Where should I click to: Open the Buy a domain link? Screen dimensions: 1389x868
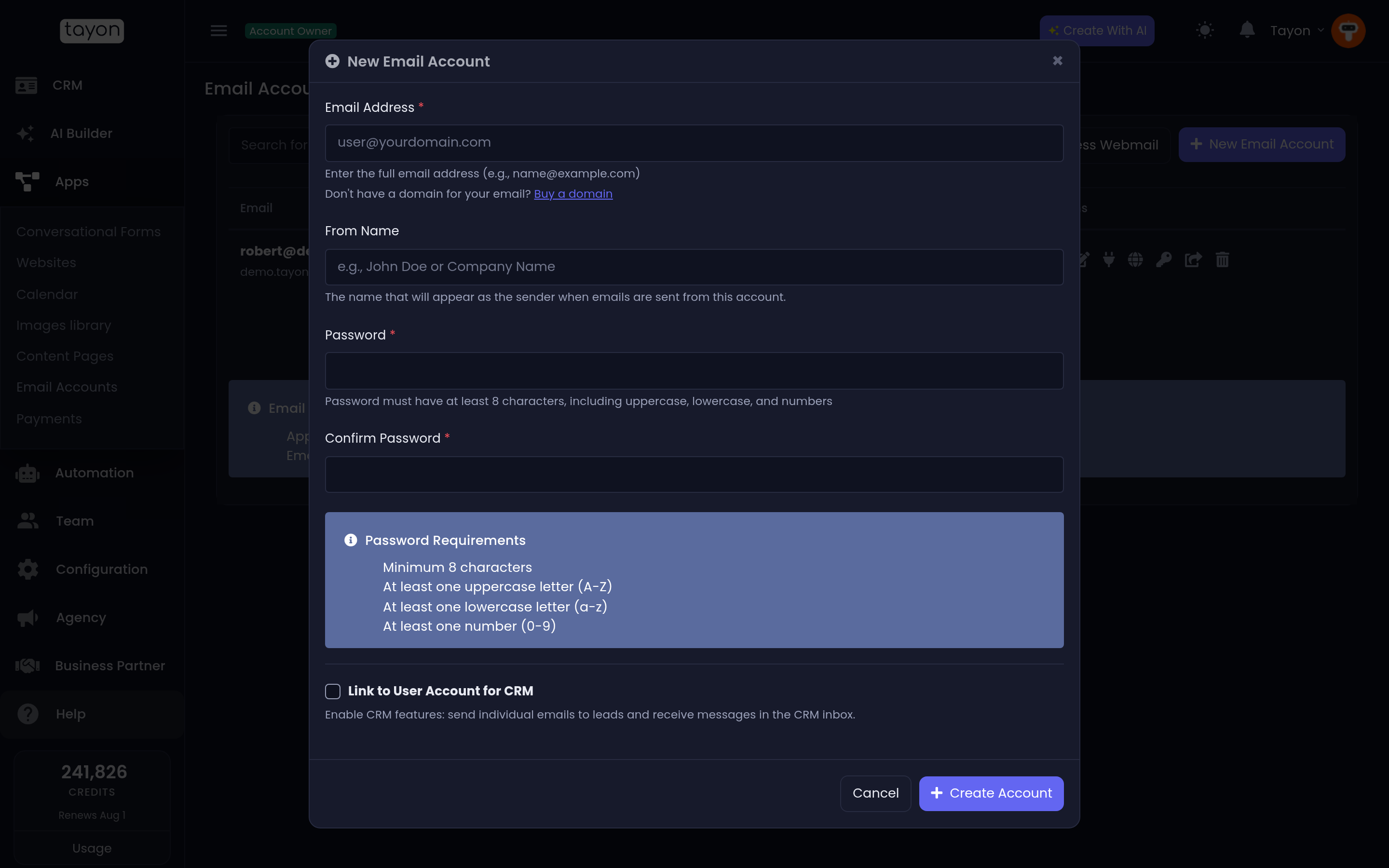573,194
